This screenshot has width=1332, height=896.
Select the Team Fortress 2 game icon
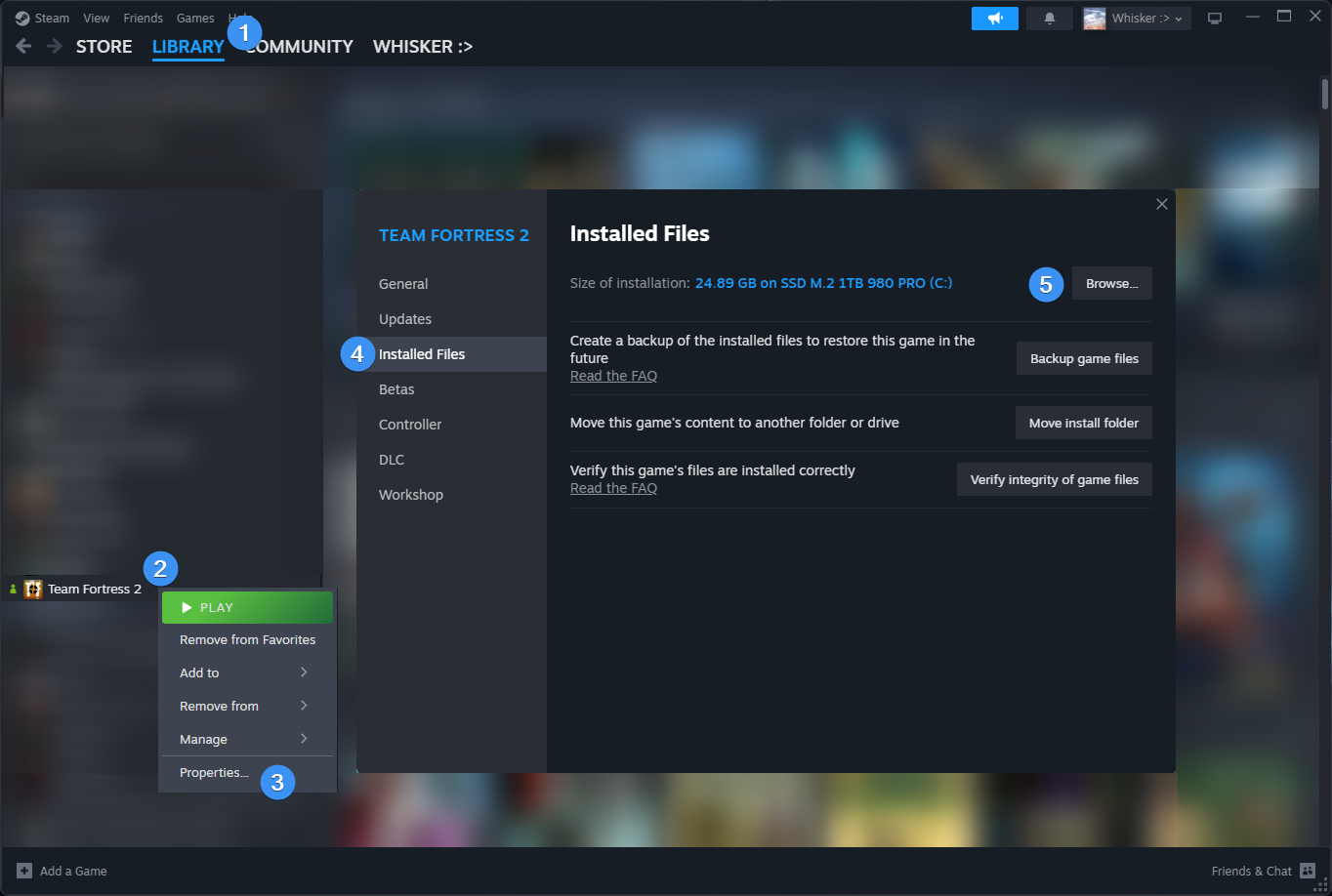coord(32,589)
